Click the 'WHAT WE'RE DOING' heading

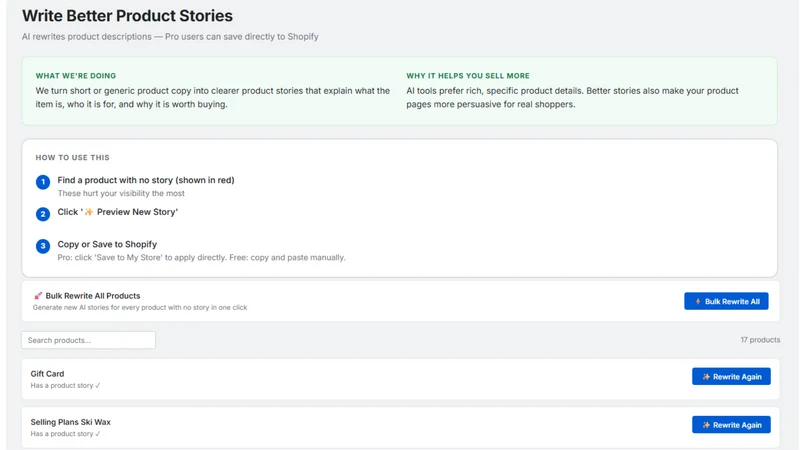76,76
